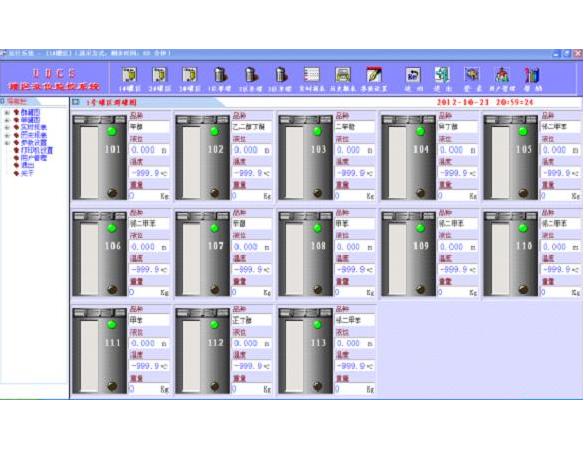This screenshot has height=455, width=584.
Task: Click the liquid level field of tank 107
Action: click(x=252, y=247)
